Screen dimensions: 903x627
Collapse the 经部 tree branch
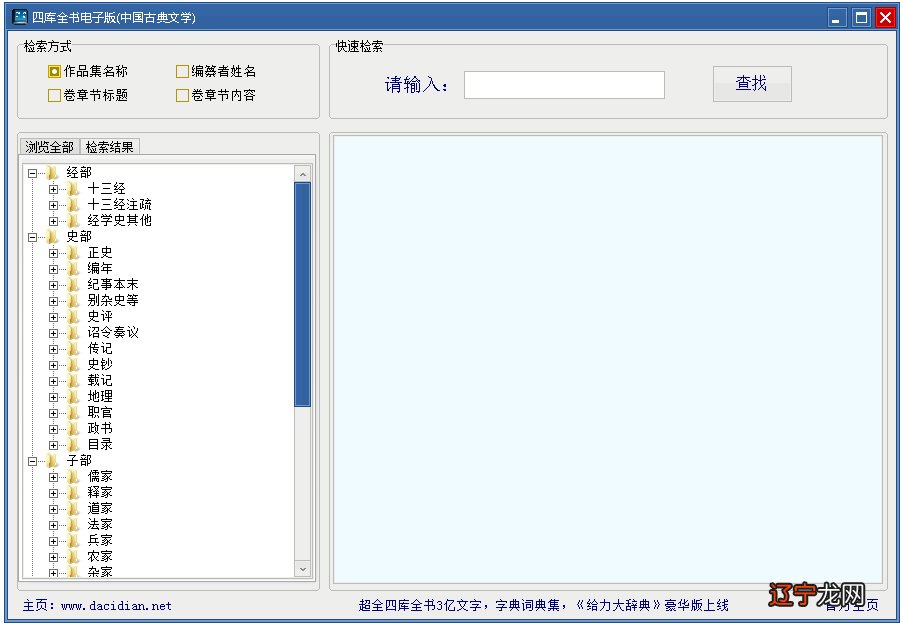[33, 172]
